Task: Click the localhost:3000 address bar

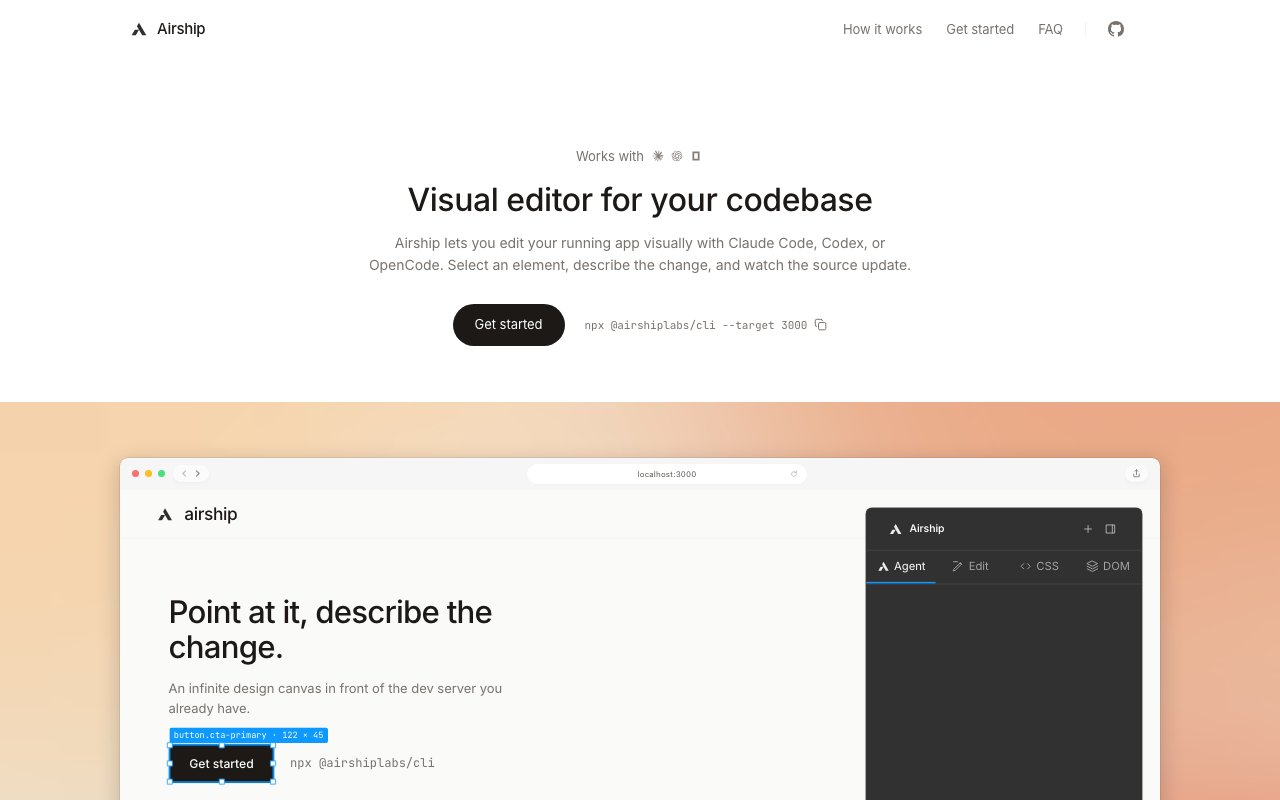Action: pyautogui.click(x=667, y=474)
